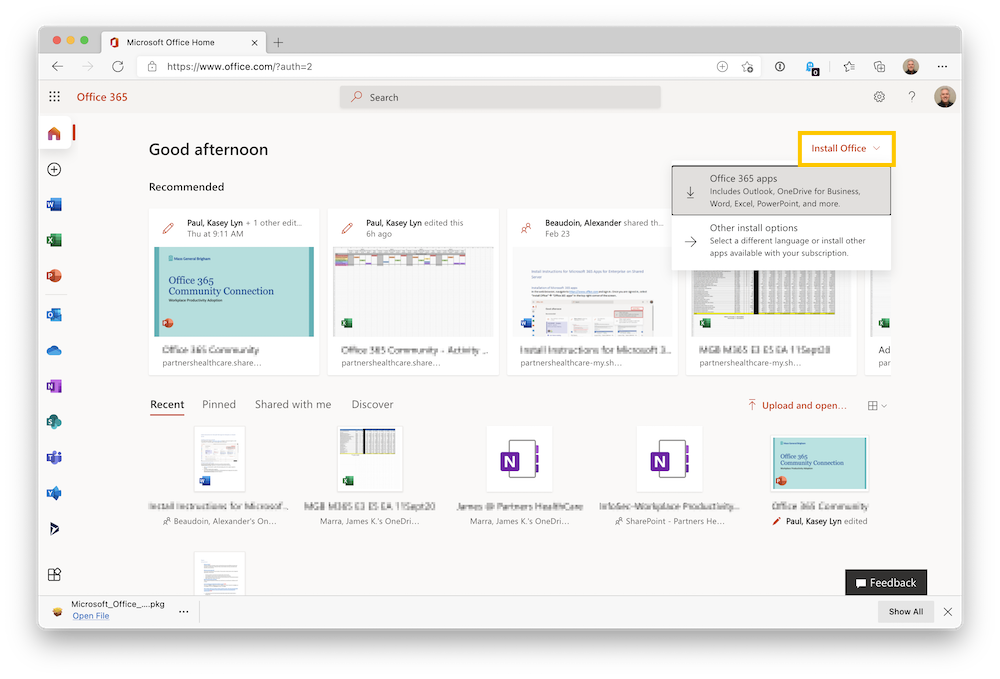Open account profile picture in Office header
Image resolution: width=1000 pixels, height=679 pixels.
(945, 97)
